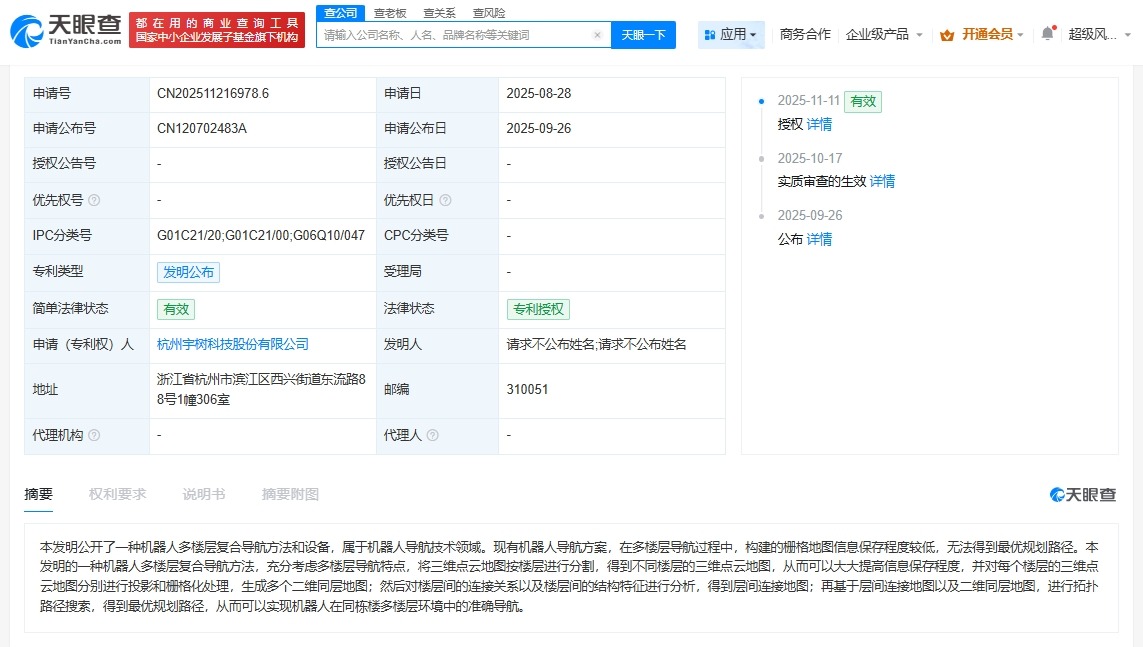Open the notification bell icon
The image size is (1143, 647).
1046,33
